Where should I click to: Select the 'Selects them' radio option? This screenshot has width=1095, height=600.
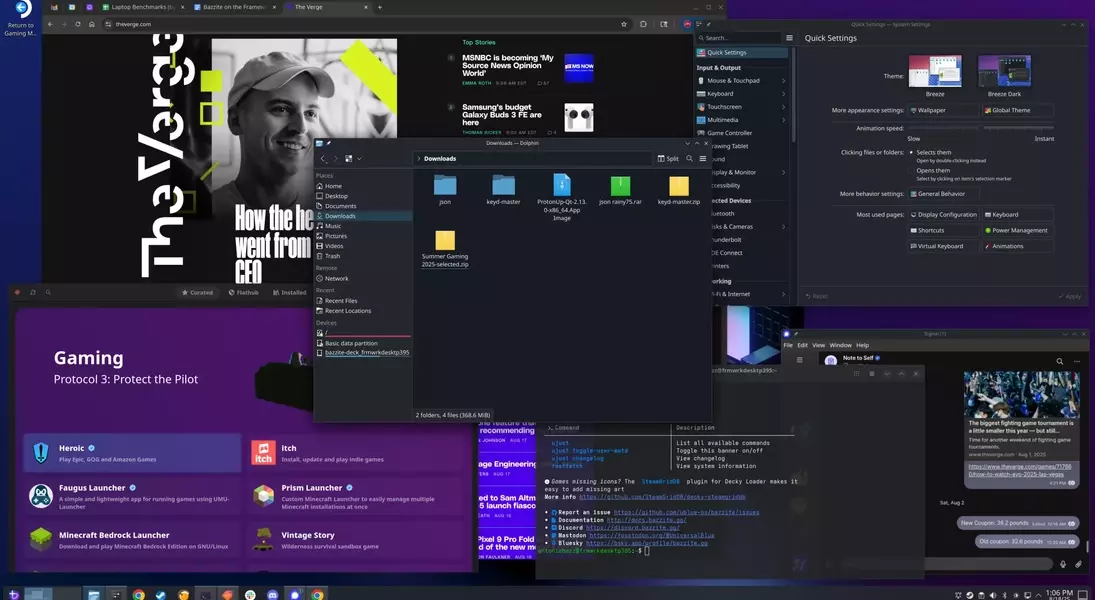pos(911,153)
